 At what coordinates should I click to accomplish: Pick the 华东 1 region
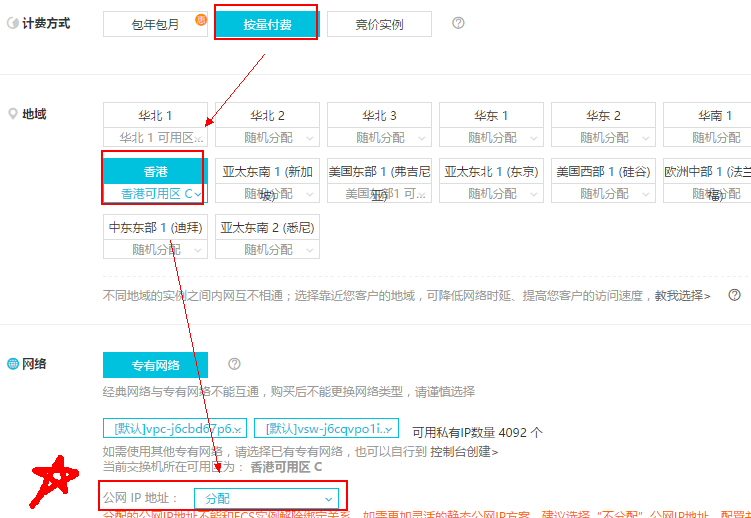[x=491, y=116]
